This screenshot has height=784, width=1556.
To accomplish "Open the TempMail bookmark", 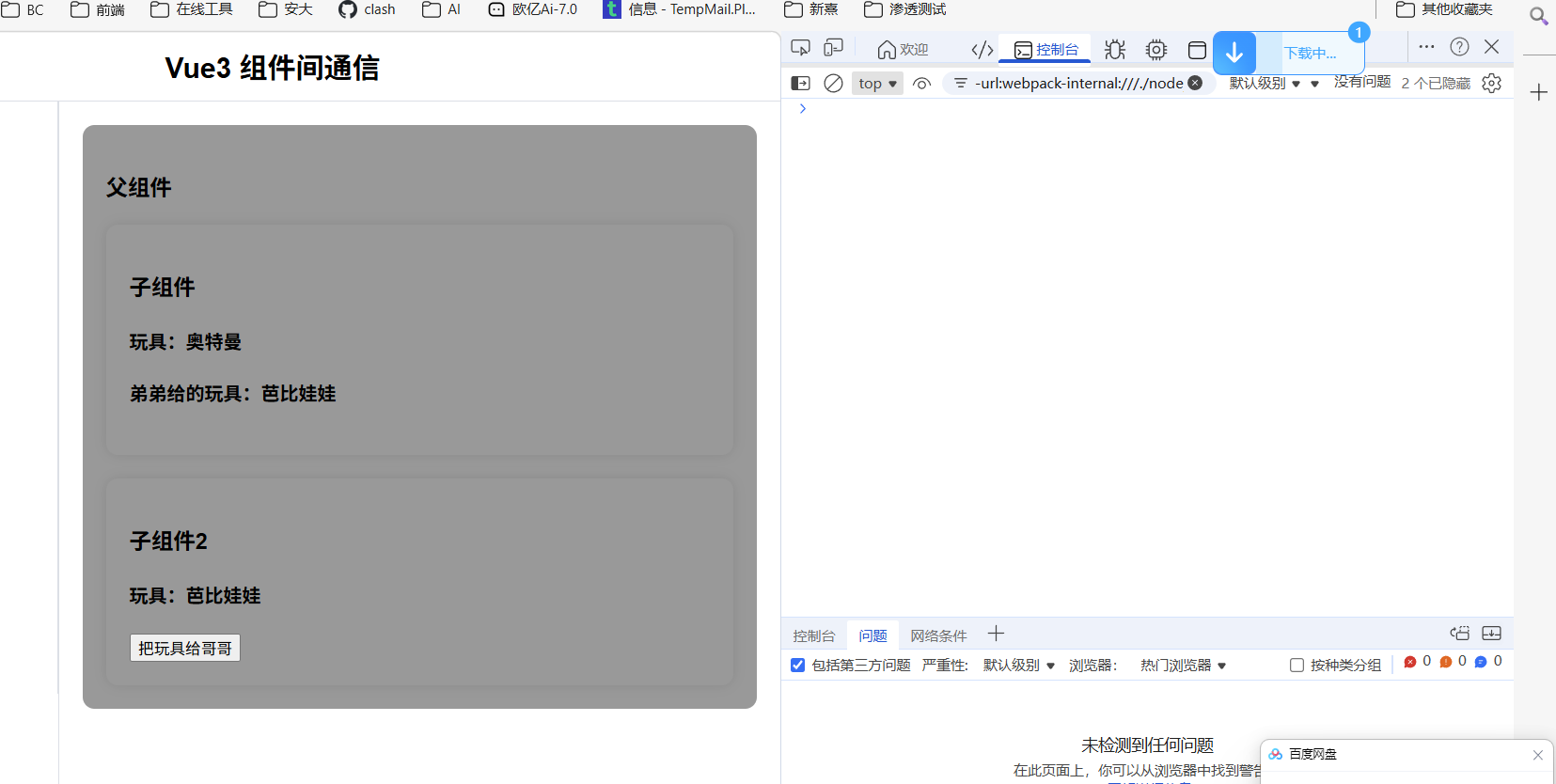I will (680, 9).
